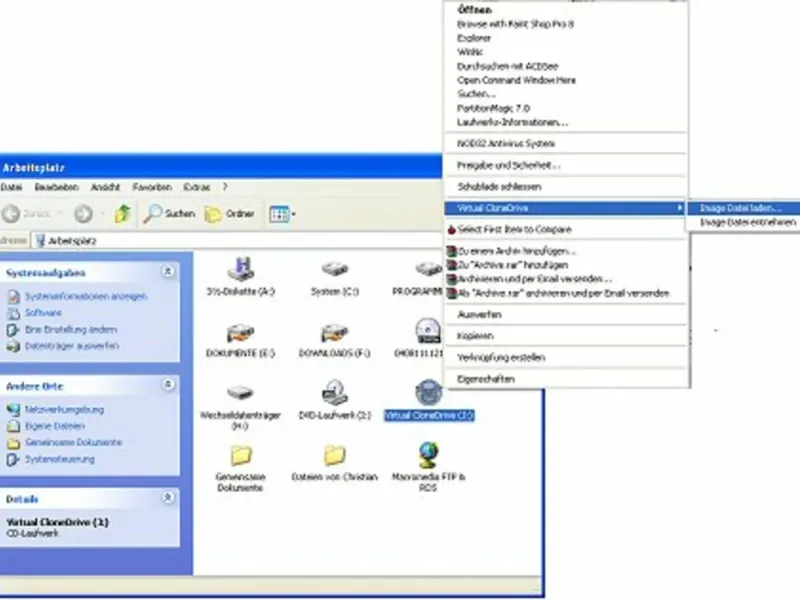Screen dimensions: 800x600
Task: Choose Open Command Window Here
Action: click(565, 80)
